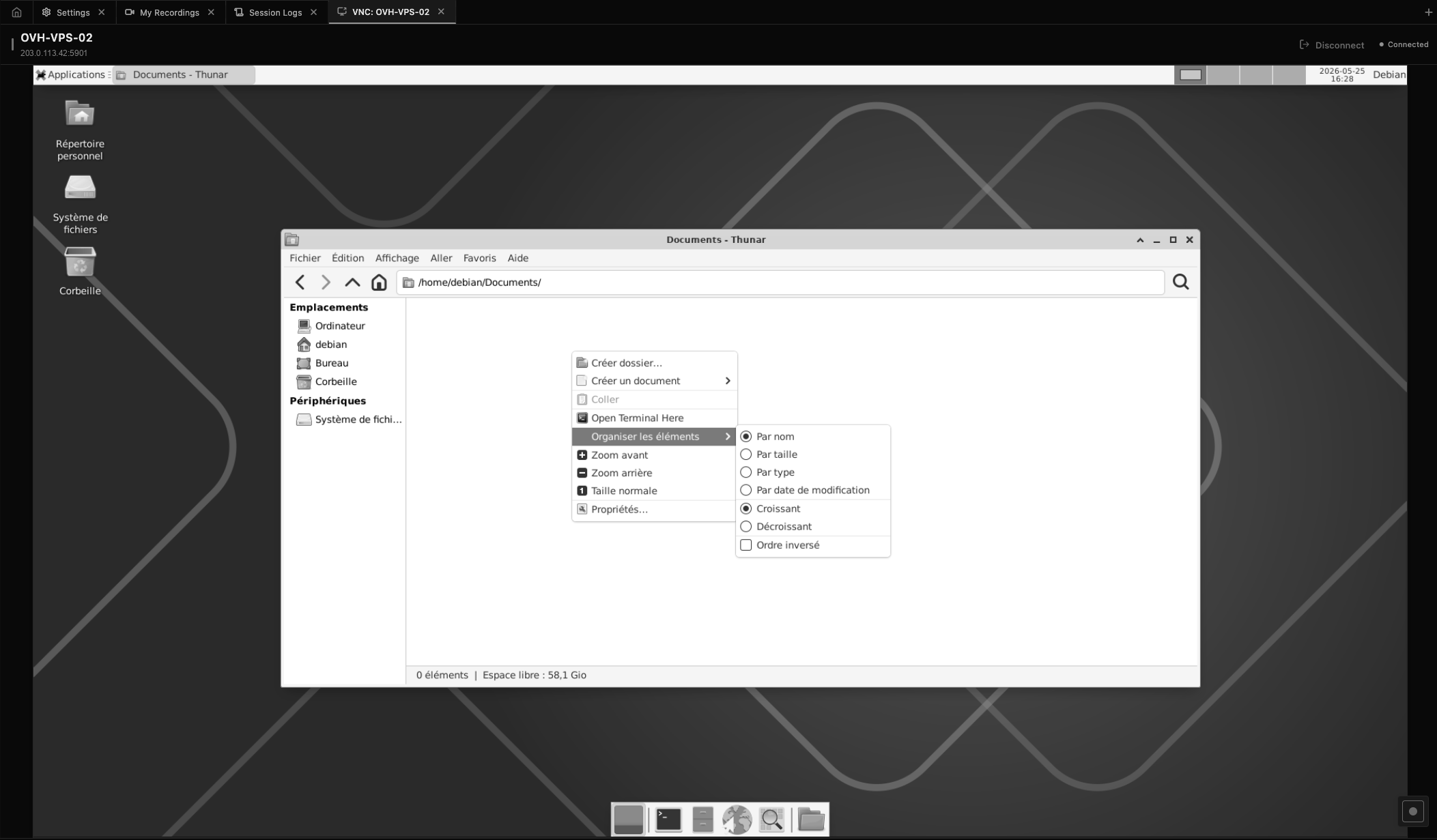Add a new tab with plus icon
Screen dimensions: 1437x840
coord(1428,12)
